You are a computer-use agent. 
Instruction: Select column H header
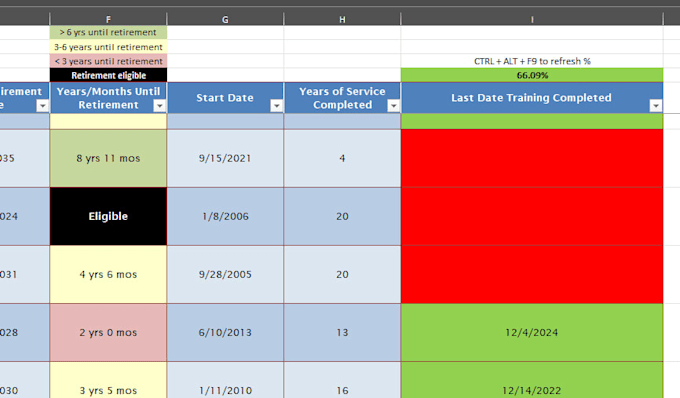[x=342, y=19]
